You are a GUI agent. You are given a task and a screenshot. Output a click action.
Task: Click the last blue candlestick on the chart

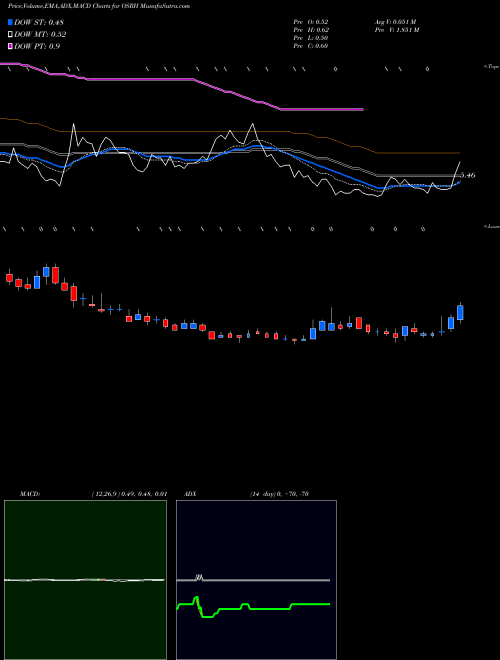(x=460, y=313)
